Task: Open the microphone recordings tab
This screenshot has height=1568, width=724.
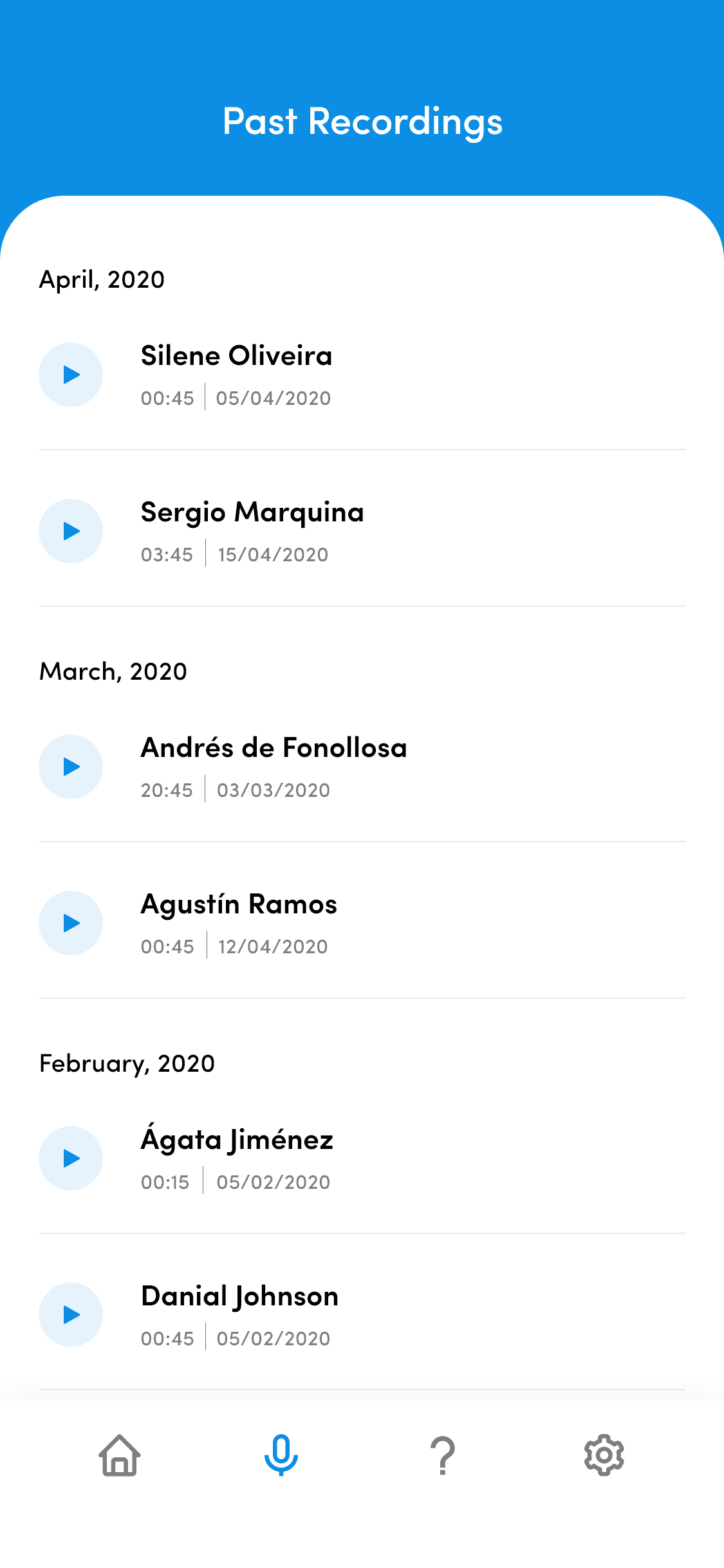Action: click(x=281, y=1455)
